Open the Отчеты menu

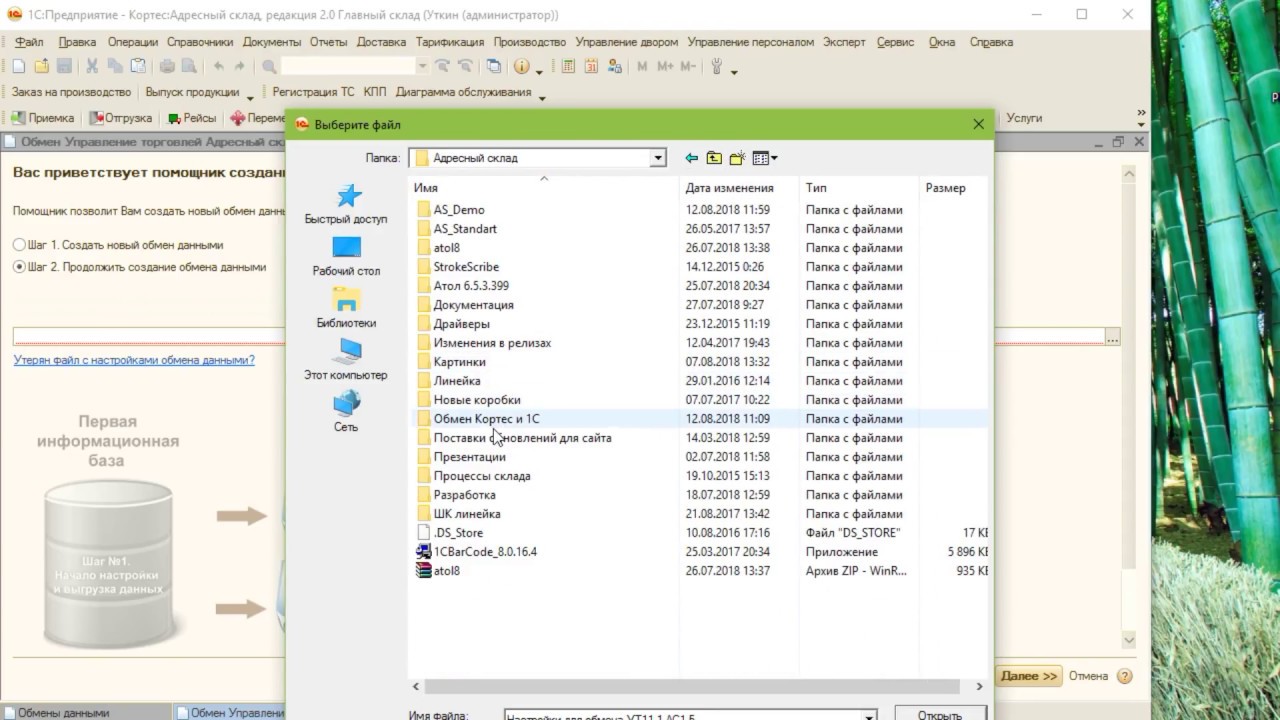coord(328,42)
